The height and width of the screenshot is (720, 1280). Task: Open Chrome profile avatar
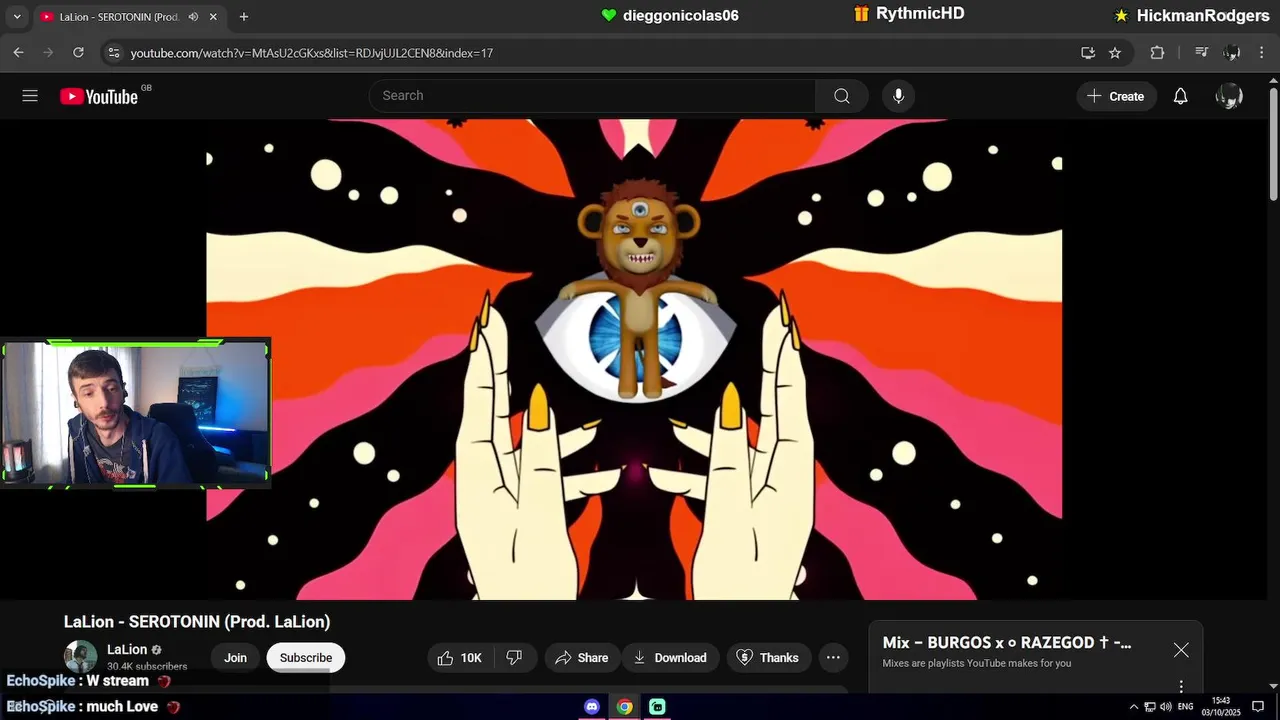coord(1232,53)
